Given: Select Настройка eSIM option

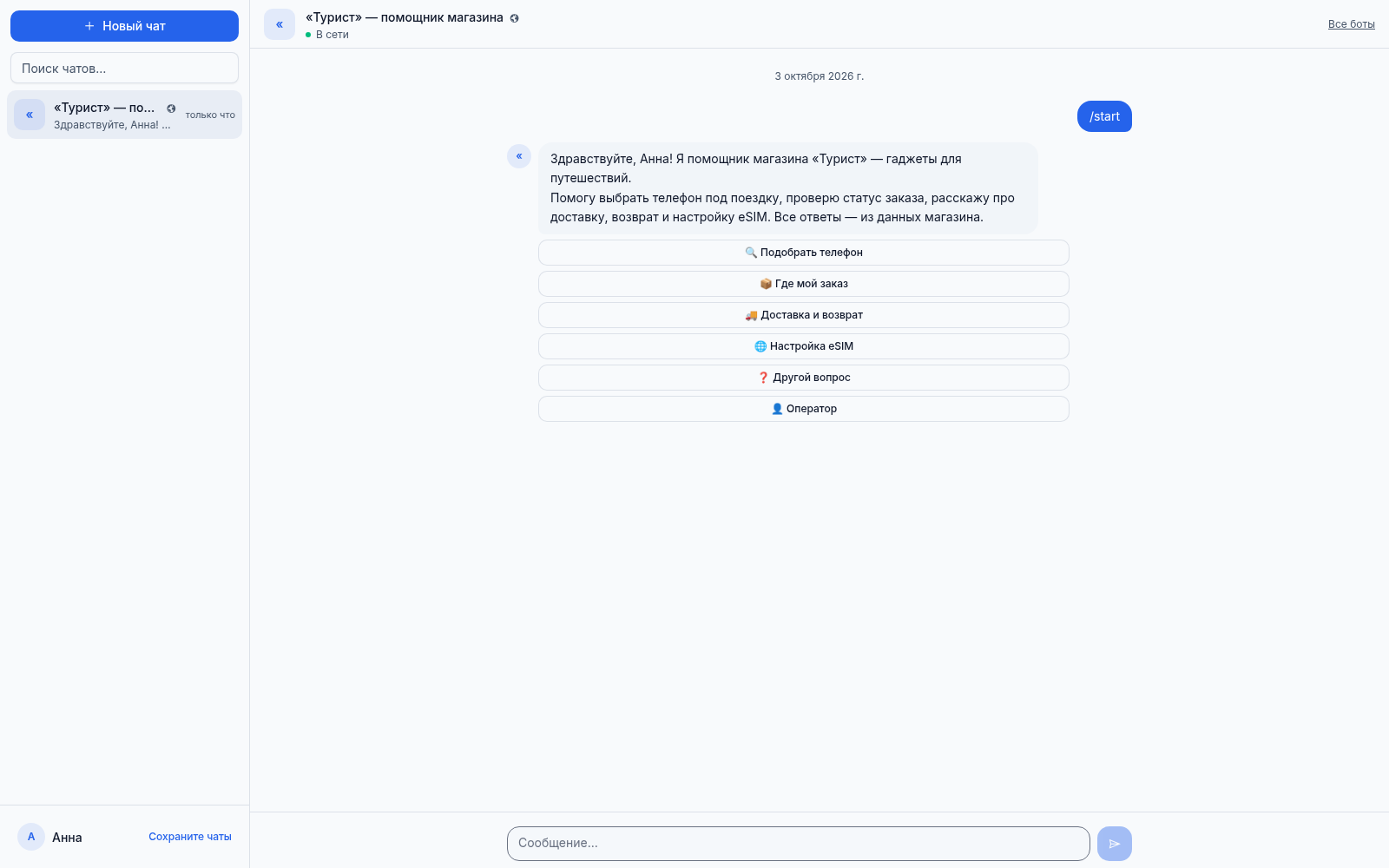Looking at the screenshot, I should pyautogui.click(x=803, y=346).
